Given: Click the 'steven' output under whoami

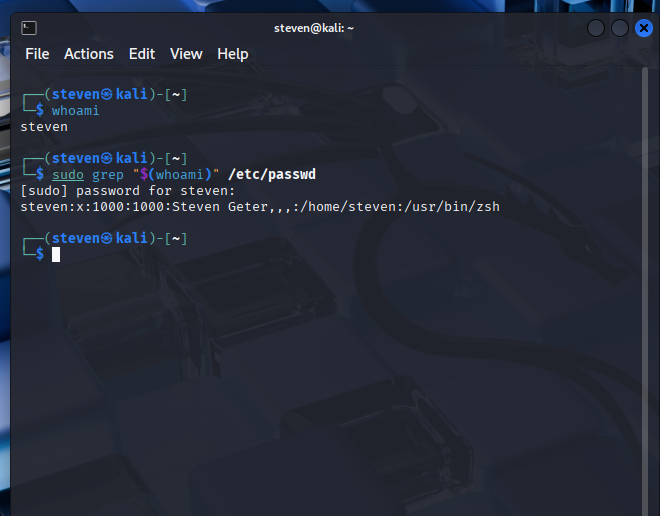Looking at the screenshot, I should click(x=44, y=127).
